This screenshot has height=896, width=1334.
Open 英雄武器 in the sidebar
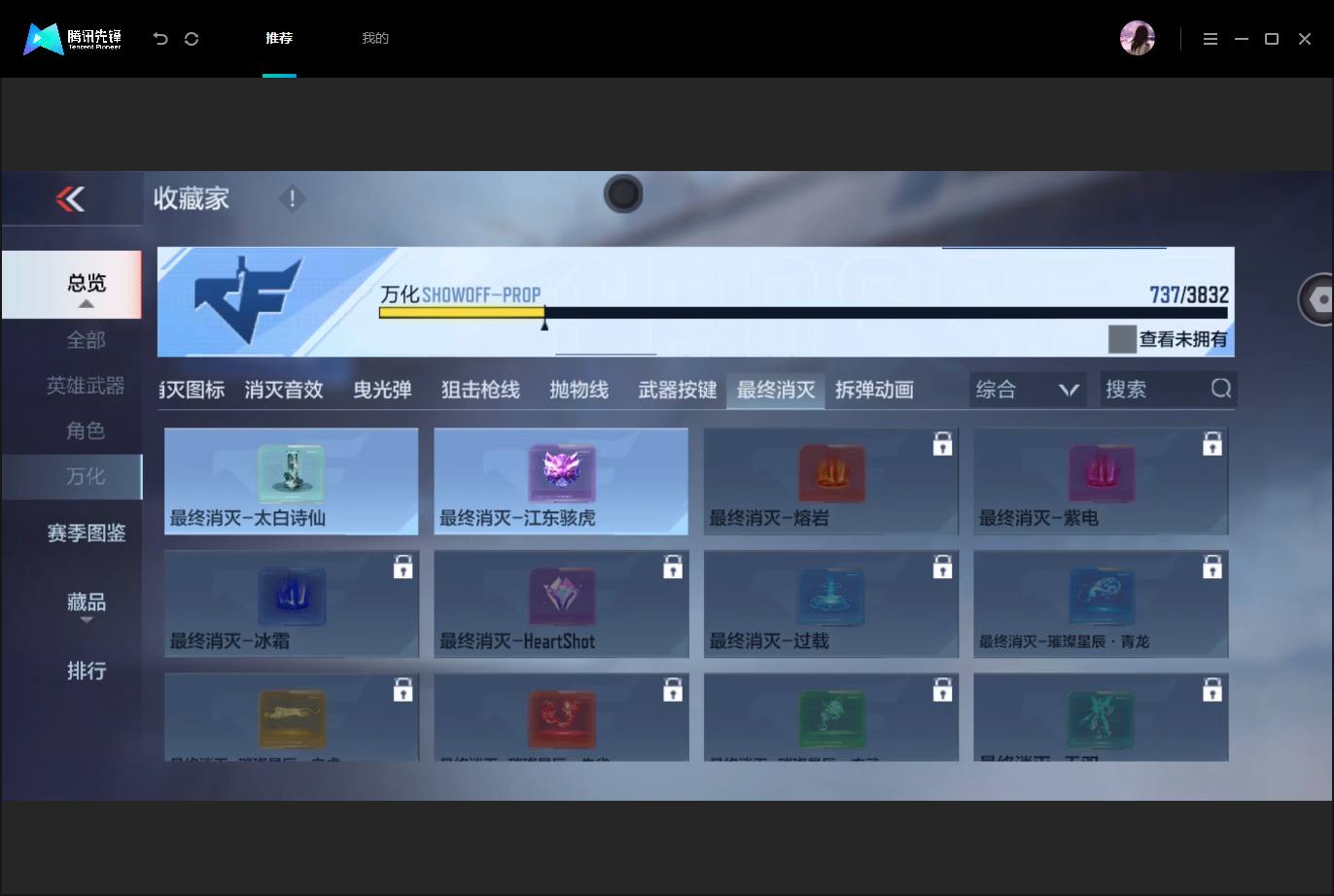[86, 386]
